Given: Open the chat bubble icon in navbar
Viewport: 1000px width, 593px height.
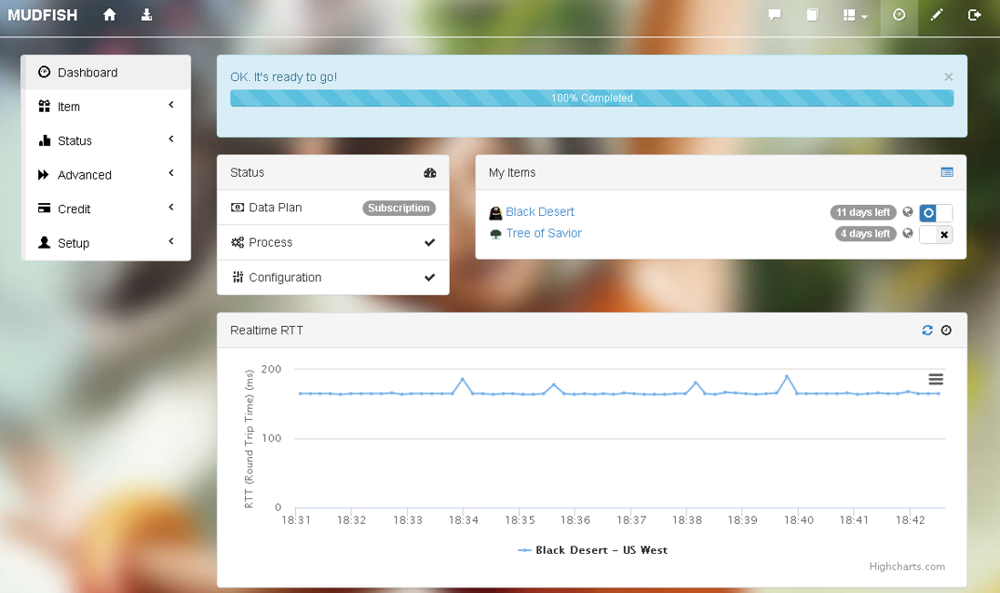Looking at the screenshot, I should pyautogui.click(x=774, y=15).
